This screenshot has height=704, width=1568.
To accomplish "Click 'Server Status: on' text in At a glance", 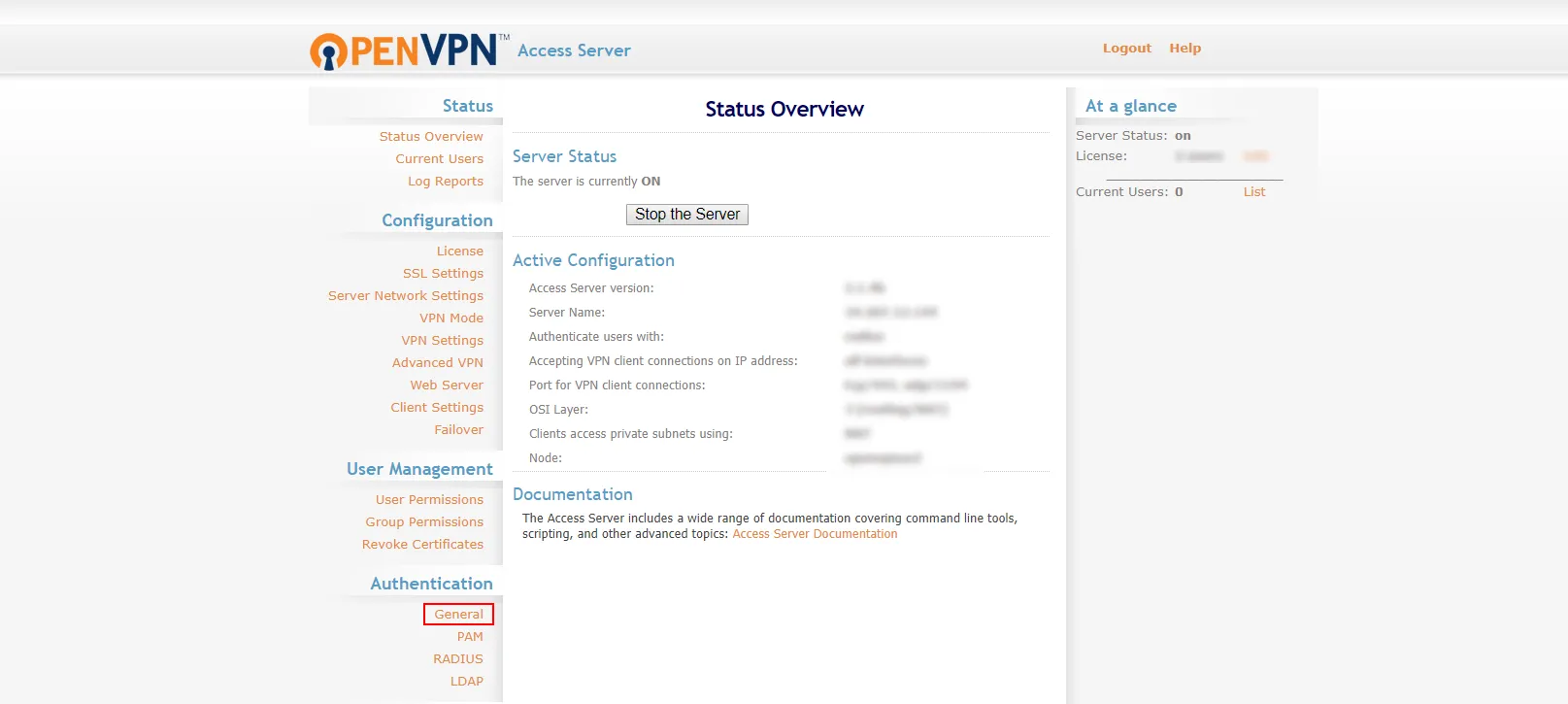I will click(x=1133, y=136).
